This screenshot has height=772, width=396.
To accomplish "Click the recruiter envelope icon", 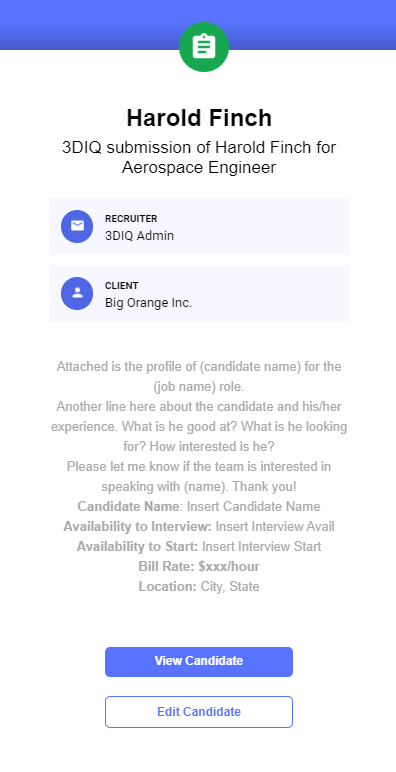I will (x=77, y=226).
